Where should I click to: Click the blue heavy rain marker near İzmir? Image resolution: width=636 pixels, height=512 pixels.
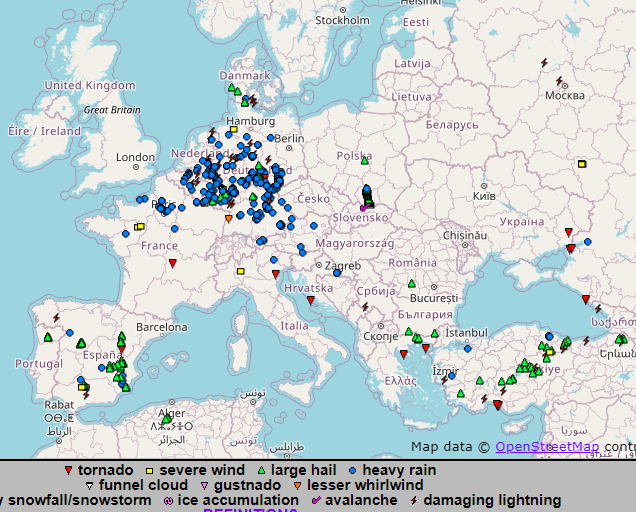point(451,376)
